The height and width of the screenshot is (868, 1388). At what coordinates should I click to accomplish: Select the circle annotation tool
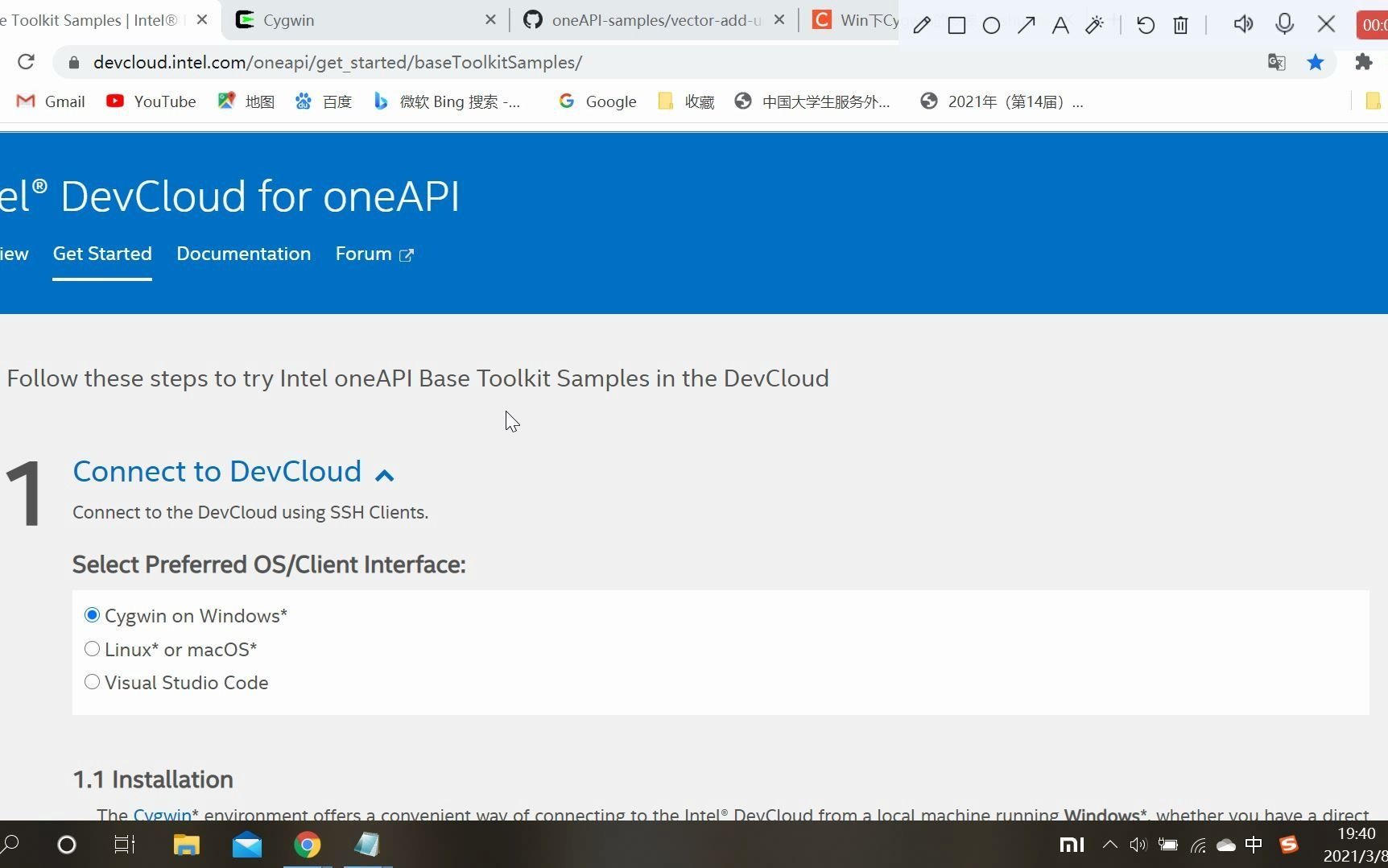[x=991, y=26]
